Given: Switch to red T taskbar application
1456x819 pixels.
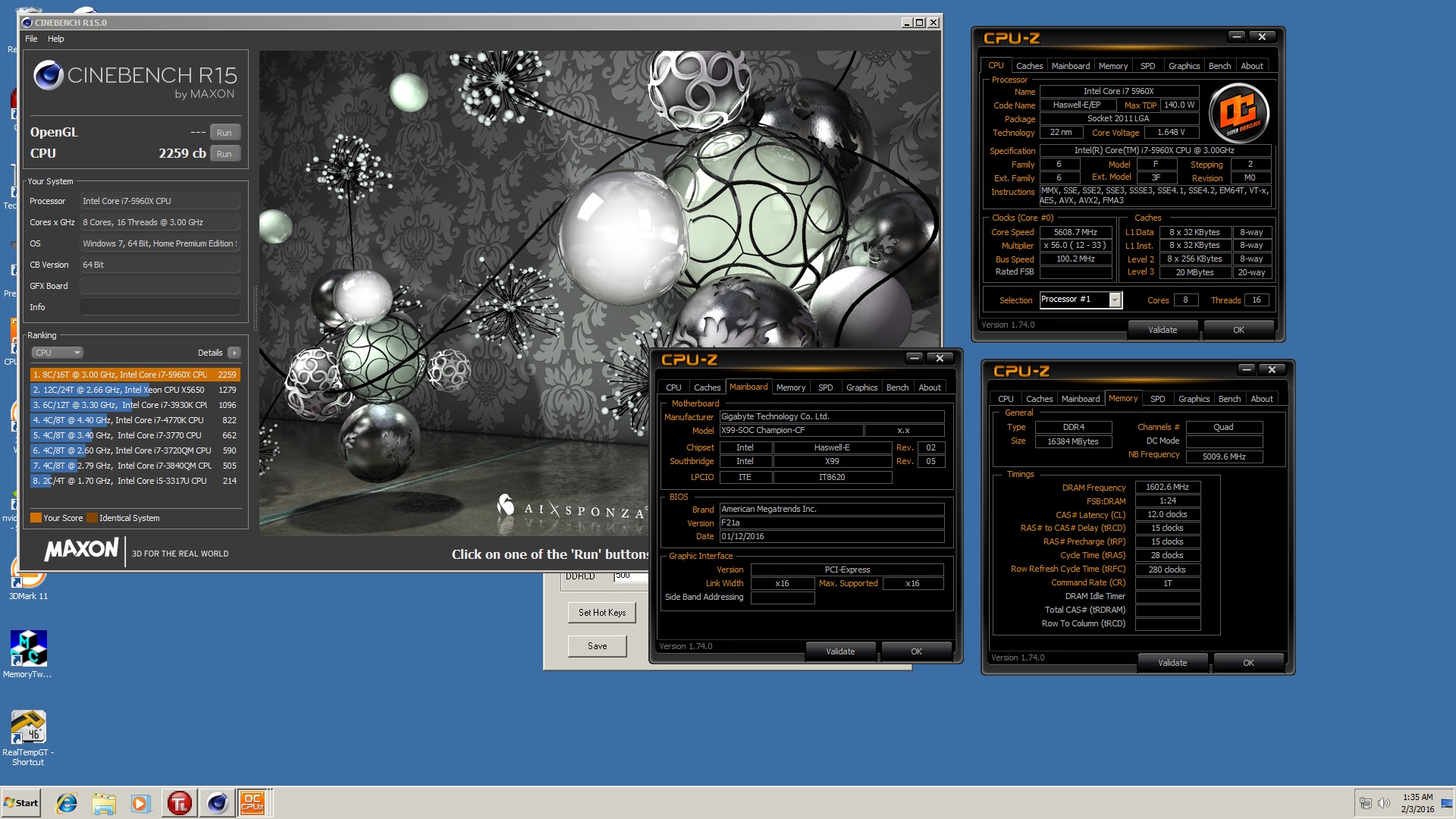Looking at the screenshot, I should (180, 803).
